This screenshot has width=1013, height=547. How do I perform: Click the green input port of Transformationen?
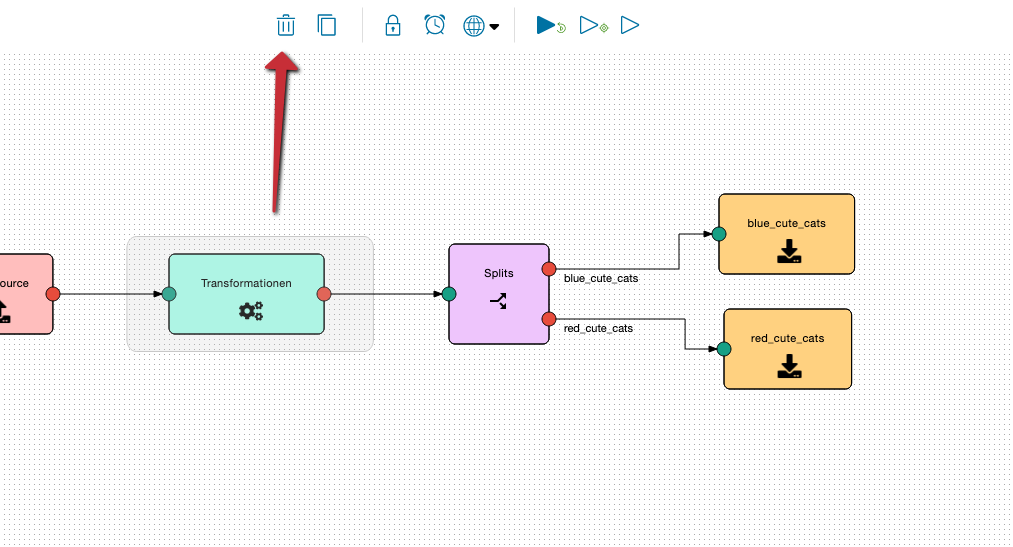tap(169, 294)
